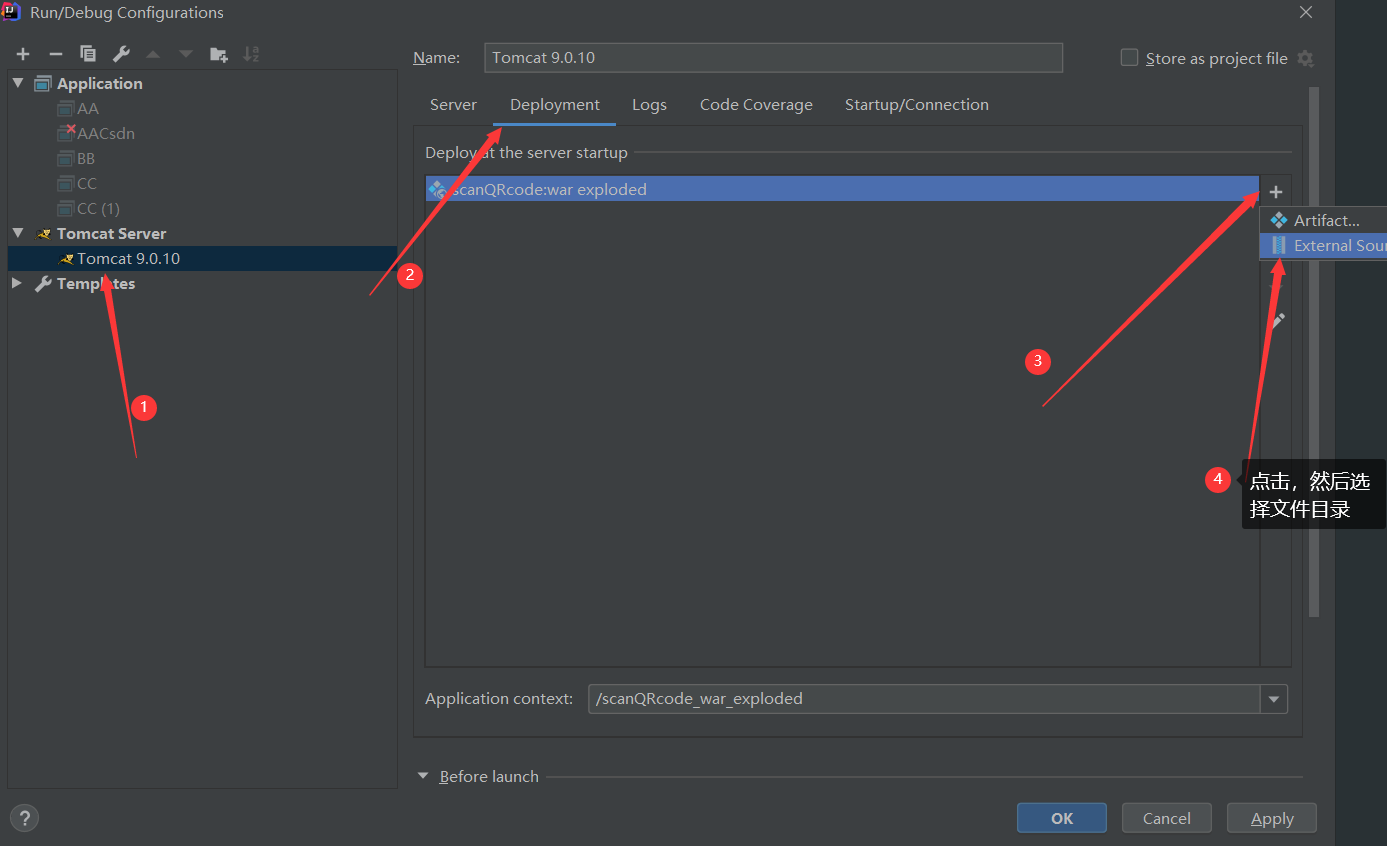Viewport: 1387px width, 846px height.
Task: Move configuration up in the list
Action: pyautogui.click(x=153, y=54)
